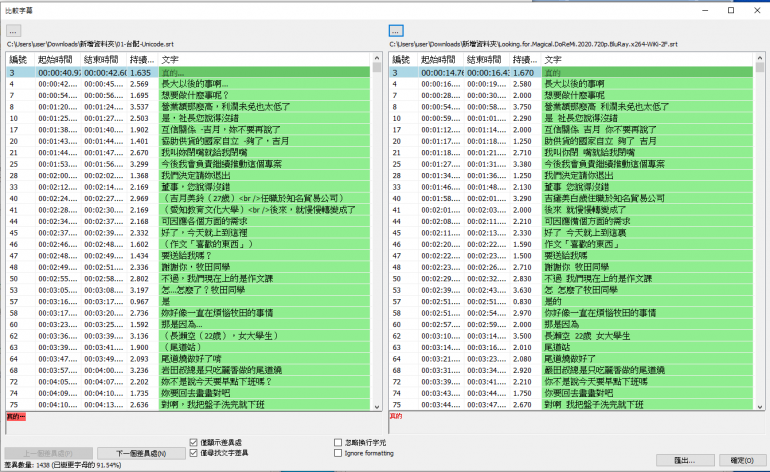The image size is (770, 472).
Task: Click the left difference text box showing 真的…
Action: point(194,423)
